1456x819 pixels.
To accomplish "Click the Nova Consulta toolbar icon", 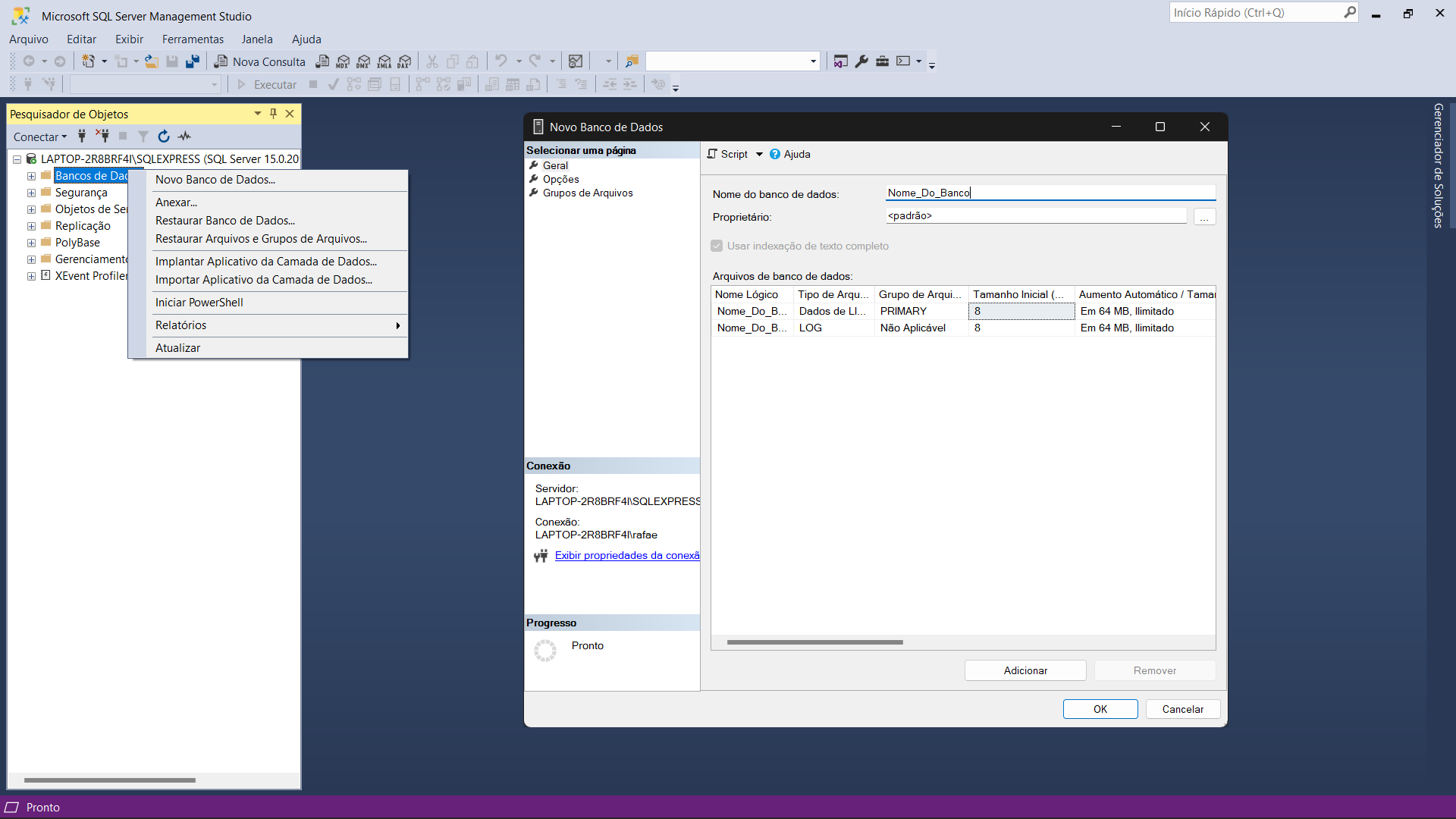I will click(x=260, y=61).
